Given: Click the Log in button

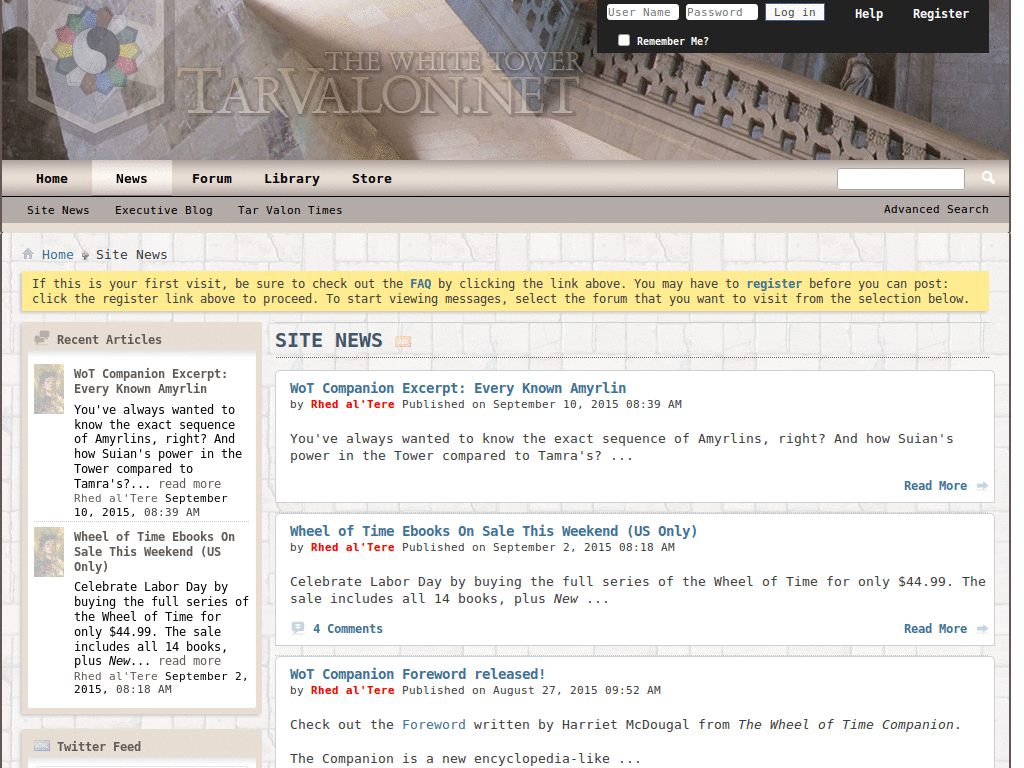Looking at the screenshot, I should (795, 12).
